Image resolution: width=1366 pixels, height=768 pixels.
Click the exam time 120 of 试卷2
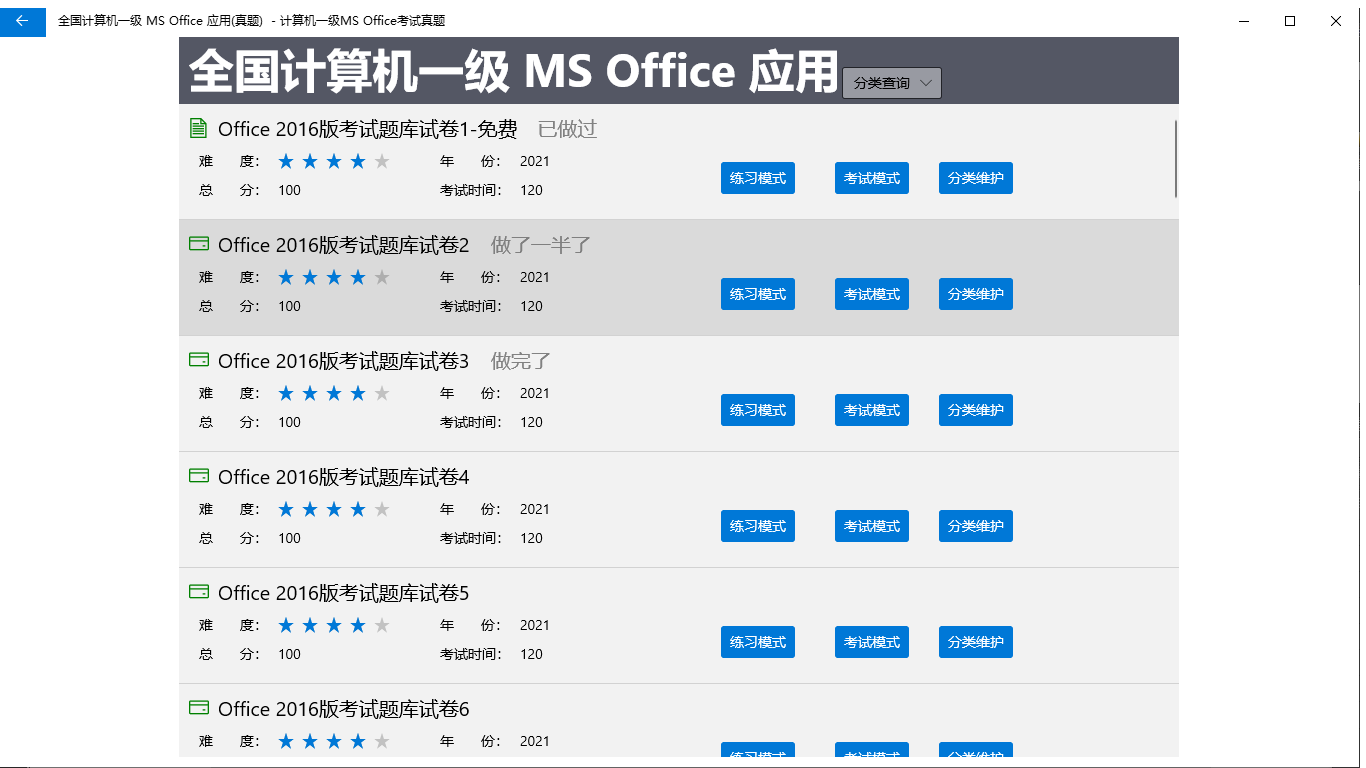[x=532, y=306]
